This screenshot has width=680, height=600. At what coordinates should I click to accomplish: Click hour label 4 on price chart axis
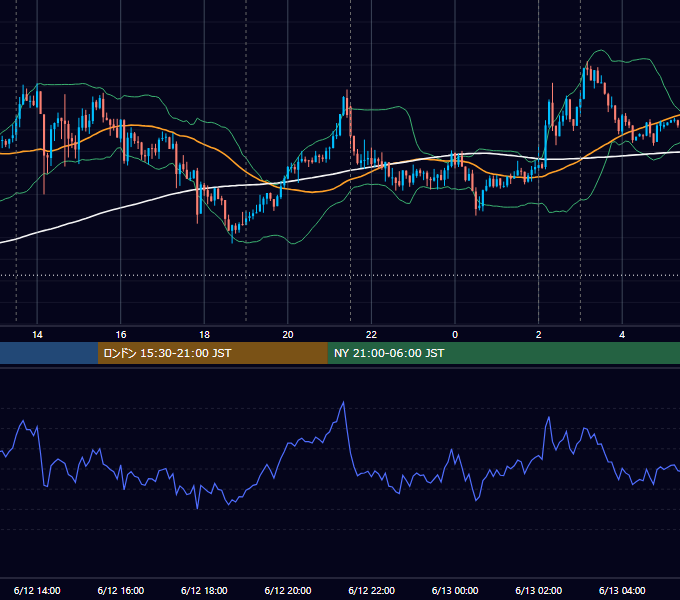tap(622, 335)
